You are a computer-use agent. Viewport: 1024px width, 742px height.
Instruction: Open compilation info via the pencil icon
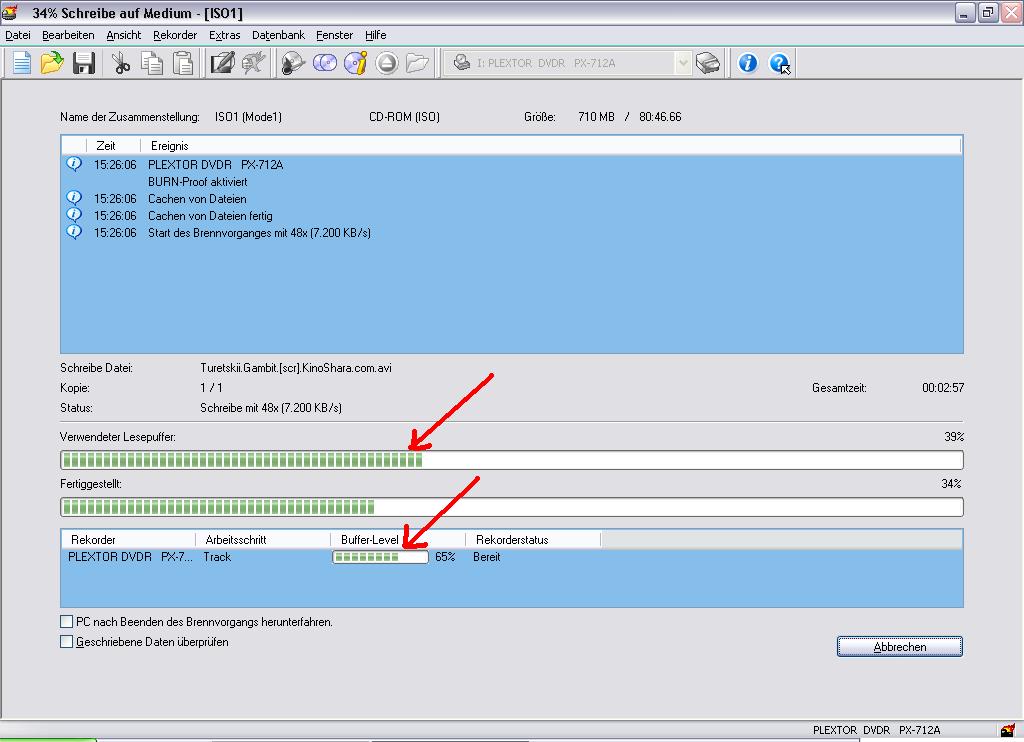coord(222,63)
